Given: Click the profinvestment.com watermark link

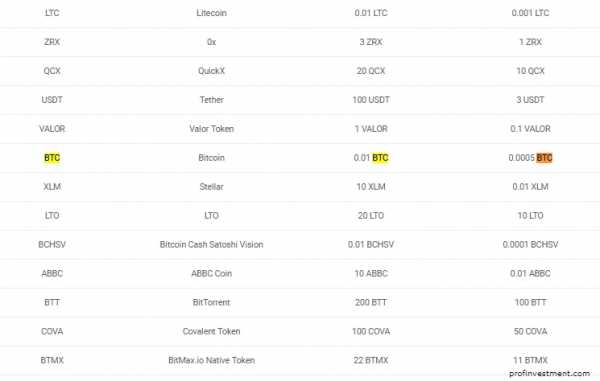Looking at the screenshot, I should [549, 373].
